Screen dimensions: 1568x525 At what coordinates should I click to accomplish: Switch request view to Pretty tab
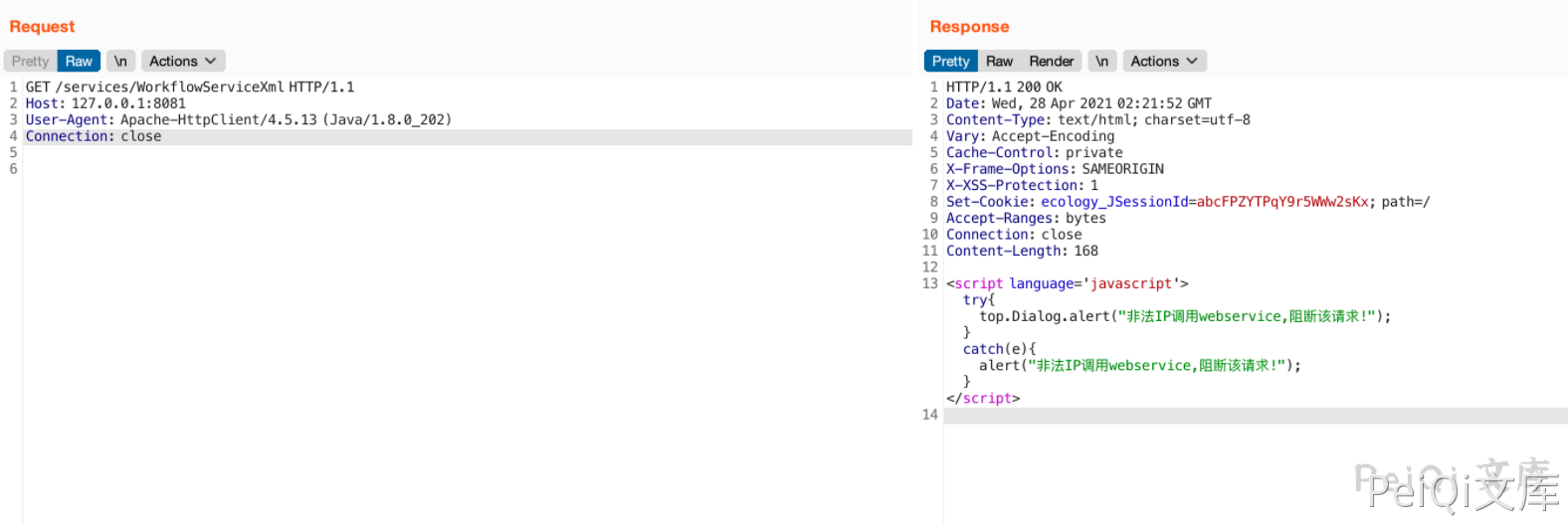[30, 62]
